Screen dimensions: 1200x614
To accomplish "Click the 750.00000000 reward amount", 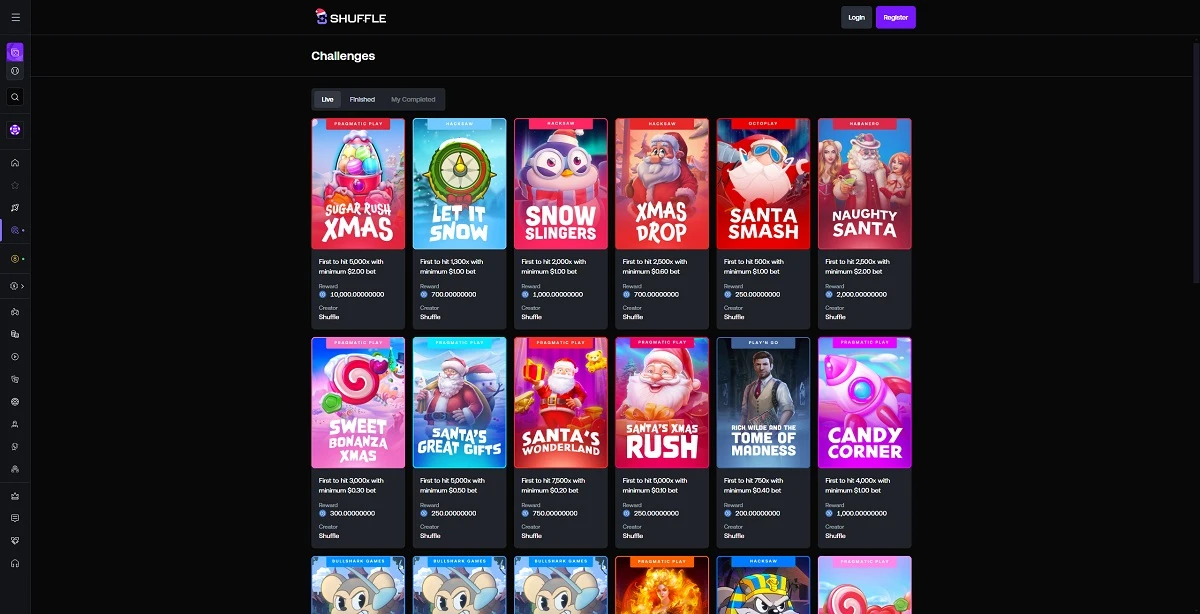I will pos(556,514).
